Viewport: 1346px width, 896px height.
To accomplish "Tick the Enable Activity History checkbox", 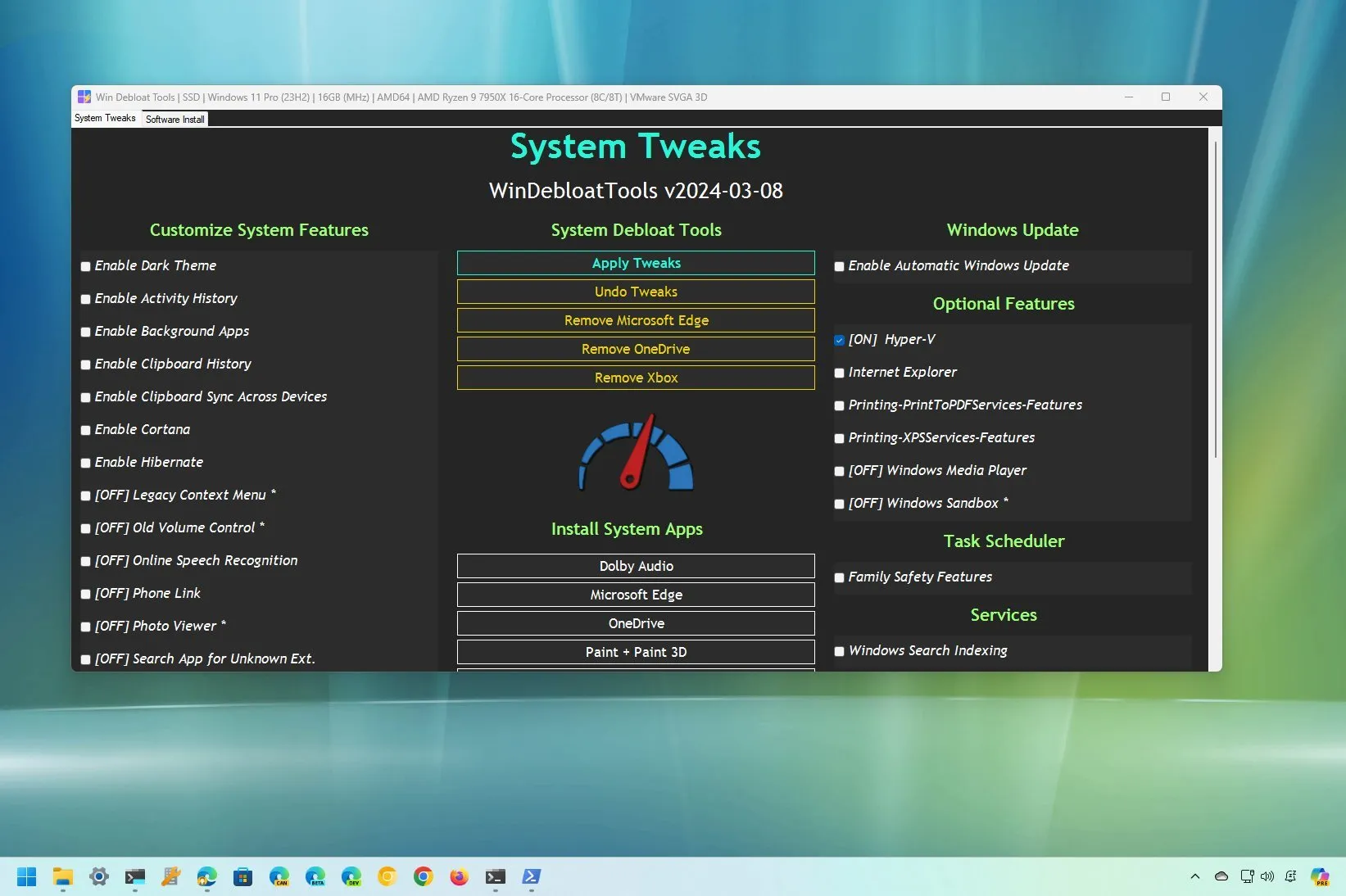I will 85,299.
